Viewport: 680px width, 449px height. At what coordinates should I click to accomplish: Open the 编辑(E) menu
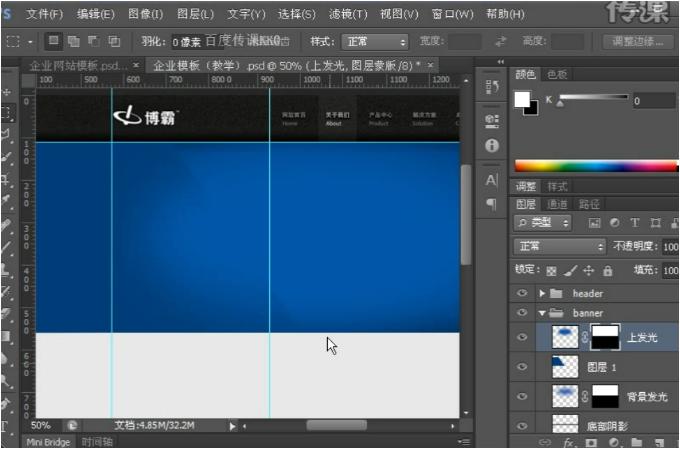[96, 14]
